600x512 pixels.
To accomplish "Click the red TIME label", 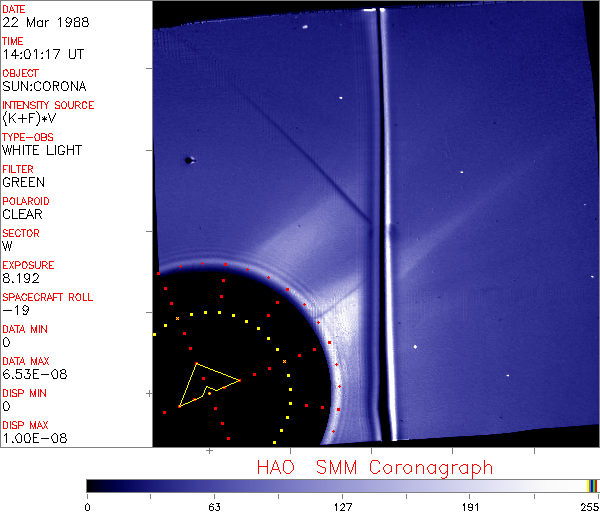I will (13, 41).
